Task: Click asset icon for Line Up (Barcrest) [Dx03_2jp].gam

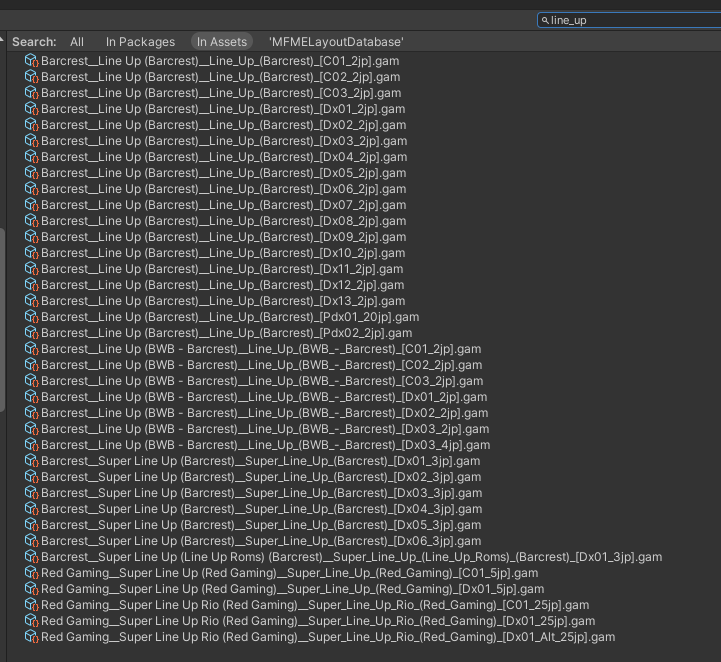Action: pyautogui.click(x=31, y=141)
